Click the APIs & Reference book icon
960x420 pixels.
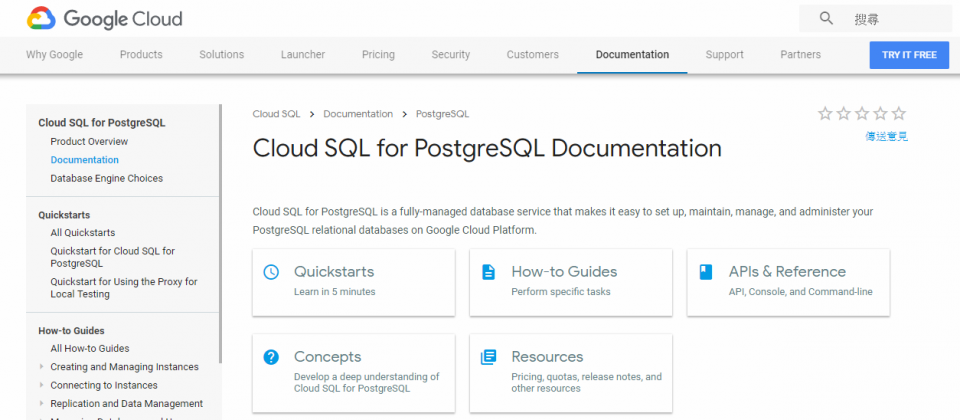(x=705, y=272)
